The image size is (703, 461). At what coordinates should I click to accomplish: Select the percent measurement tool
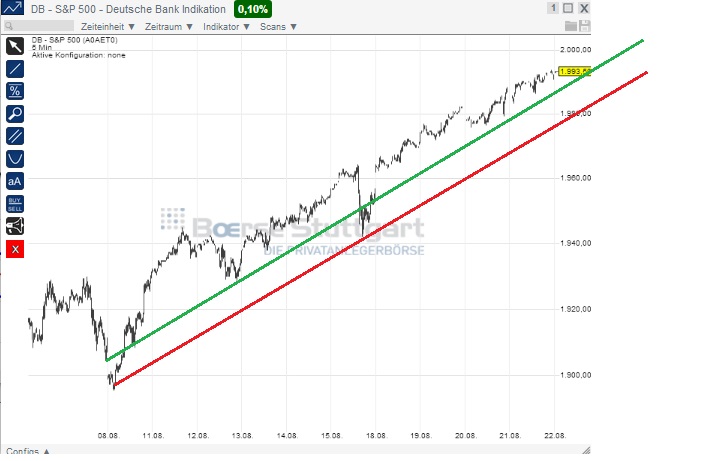pos(15,91)
